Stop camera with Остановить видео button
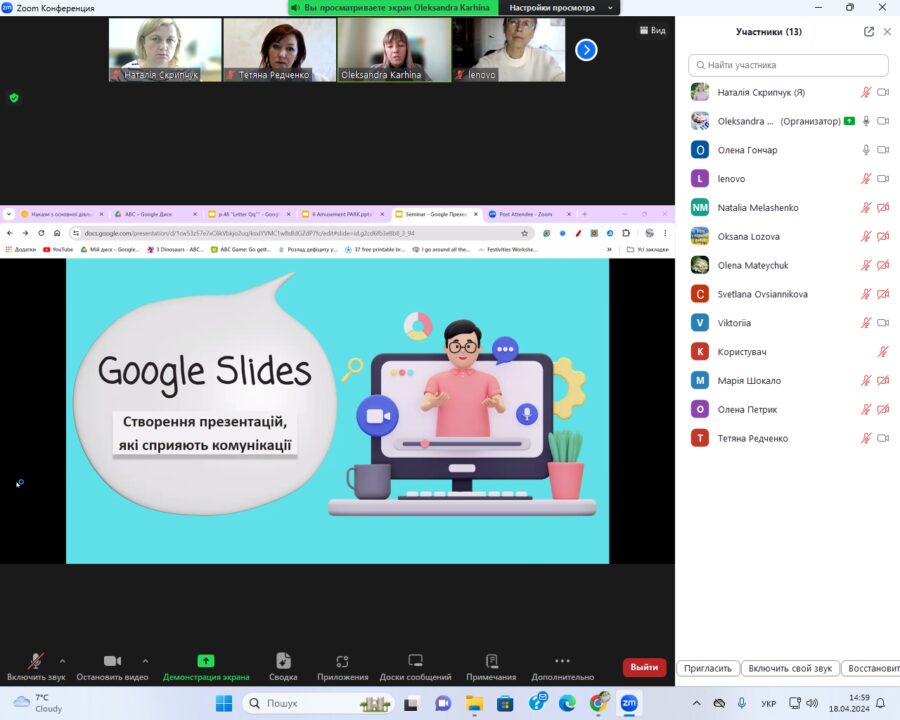 112,667
